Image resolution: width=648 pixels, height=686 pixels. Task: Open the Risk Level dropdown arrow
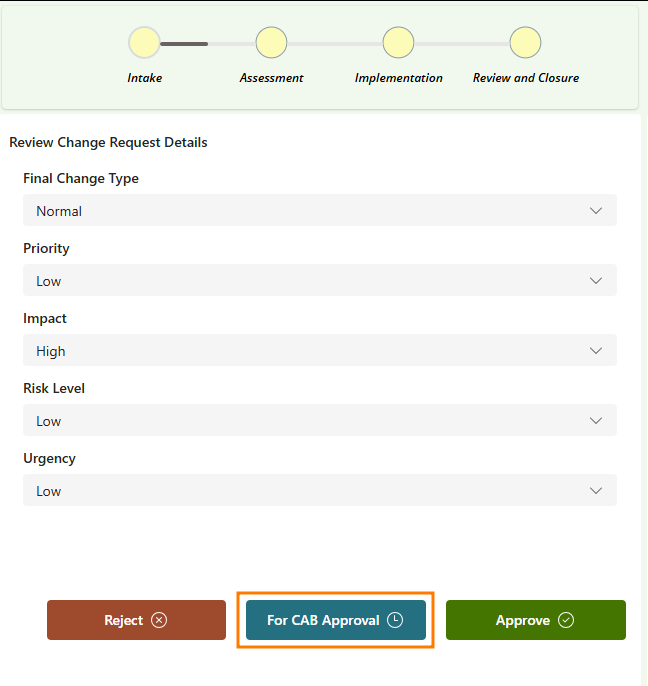(x=596, y=421)
